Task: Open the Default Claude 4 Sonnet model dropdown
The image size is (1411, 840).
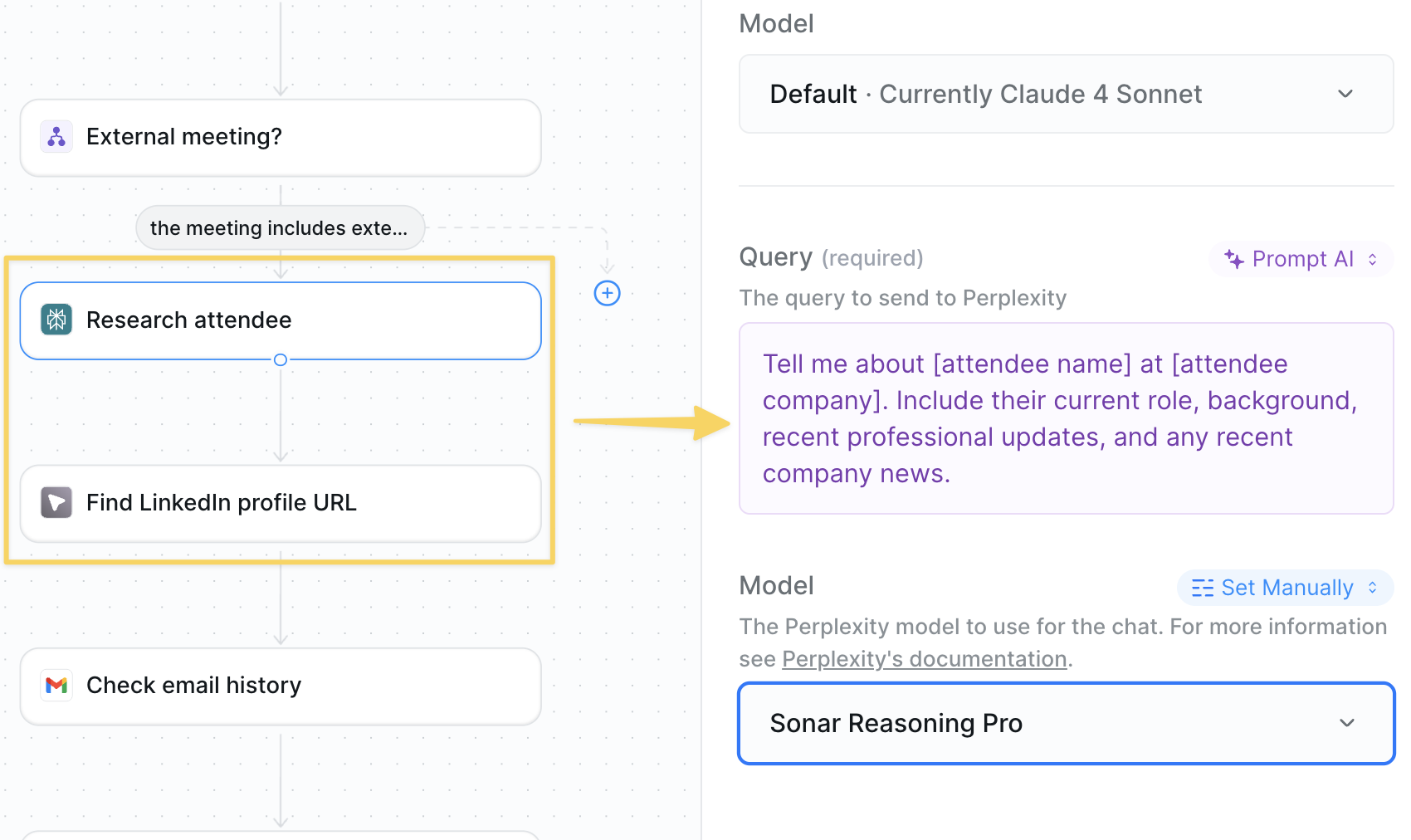Action: pyautogui.click(x=1066, y=94)
